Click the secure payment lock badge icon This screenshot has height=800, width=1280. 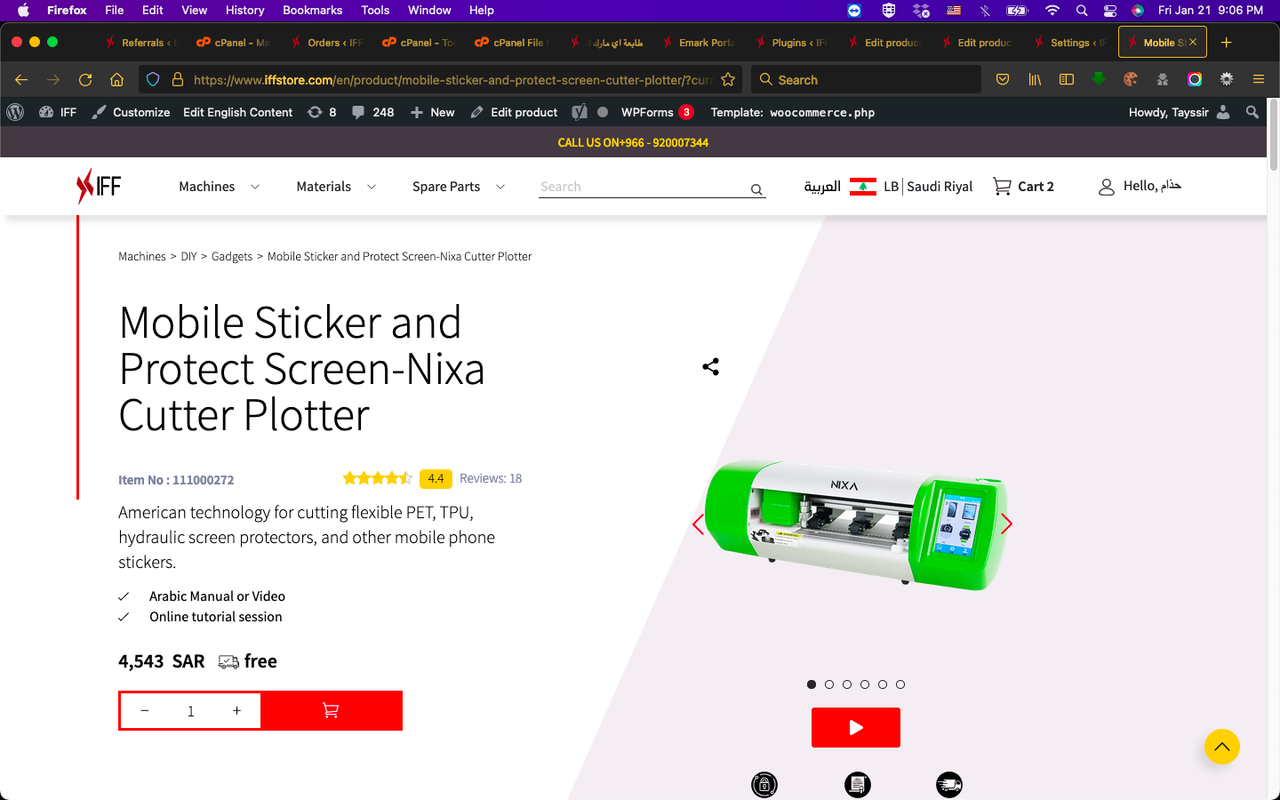click(x=764, y=785)
